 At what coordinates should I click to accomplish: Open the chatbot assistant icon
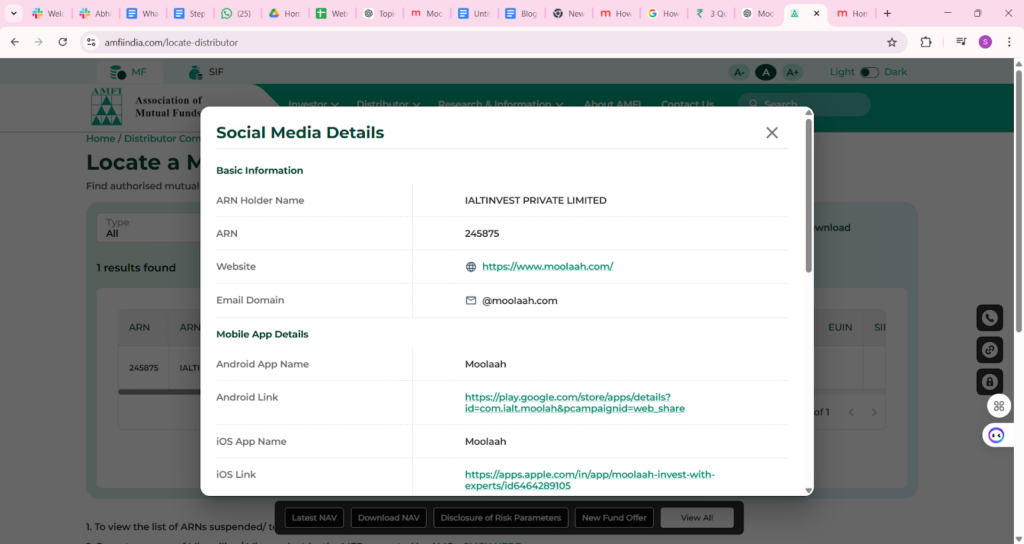pyautogui.click(x=996, y=435)
